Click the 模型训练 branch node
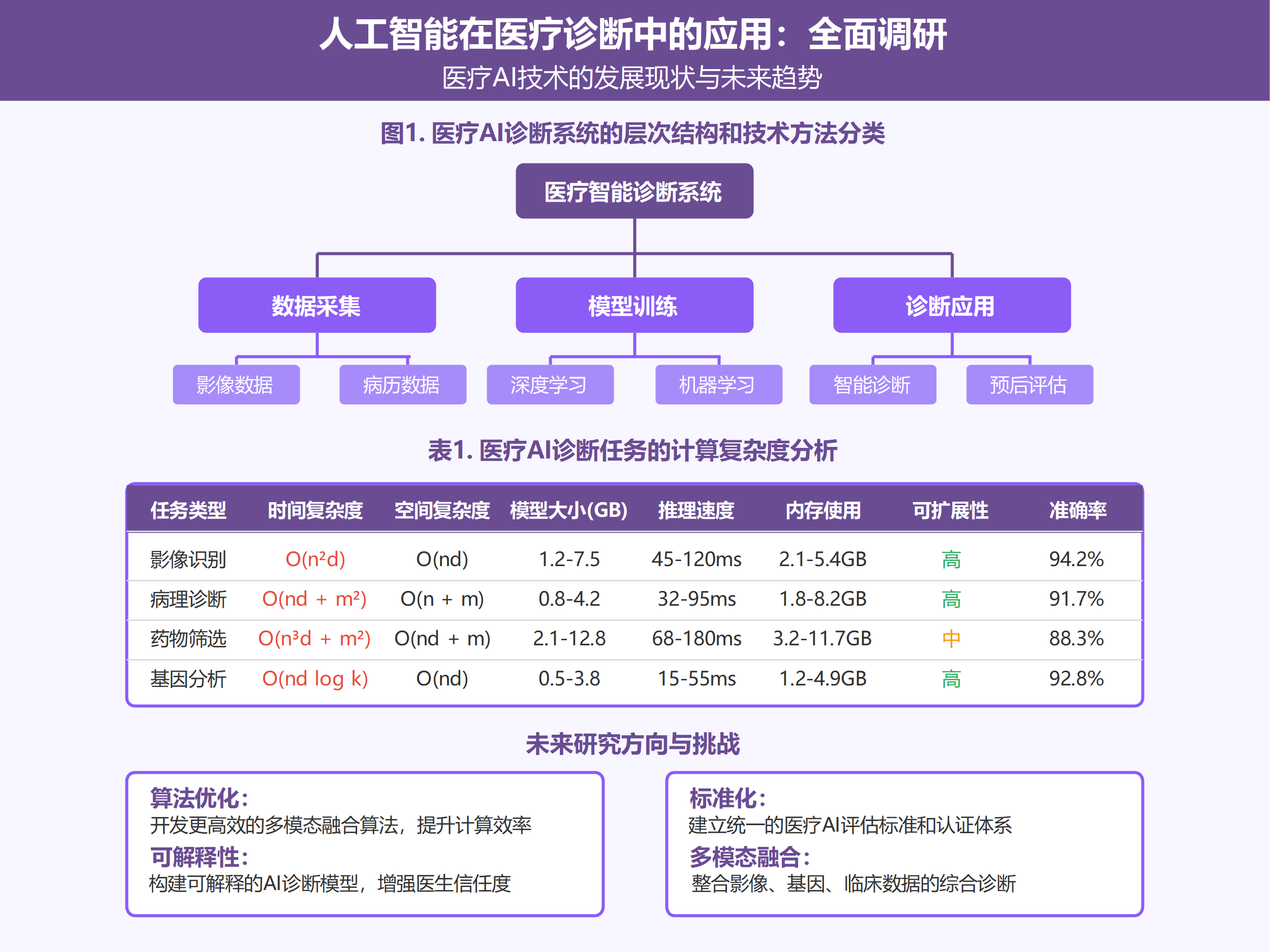This screenshot has width=1270, height=952. click(634, 305)
